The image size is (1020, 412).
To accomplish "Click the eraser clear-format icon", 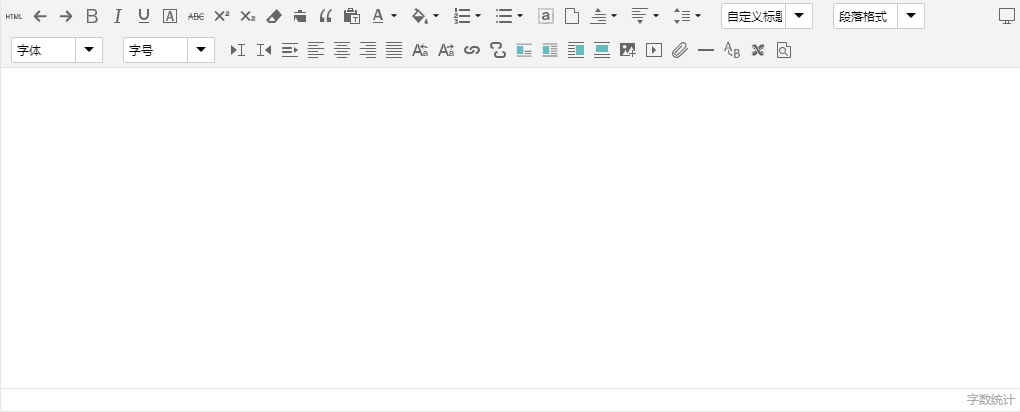I will [274, 16].
